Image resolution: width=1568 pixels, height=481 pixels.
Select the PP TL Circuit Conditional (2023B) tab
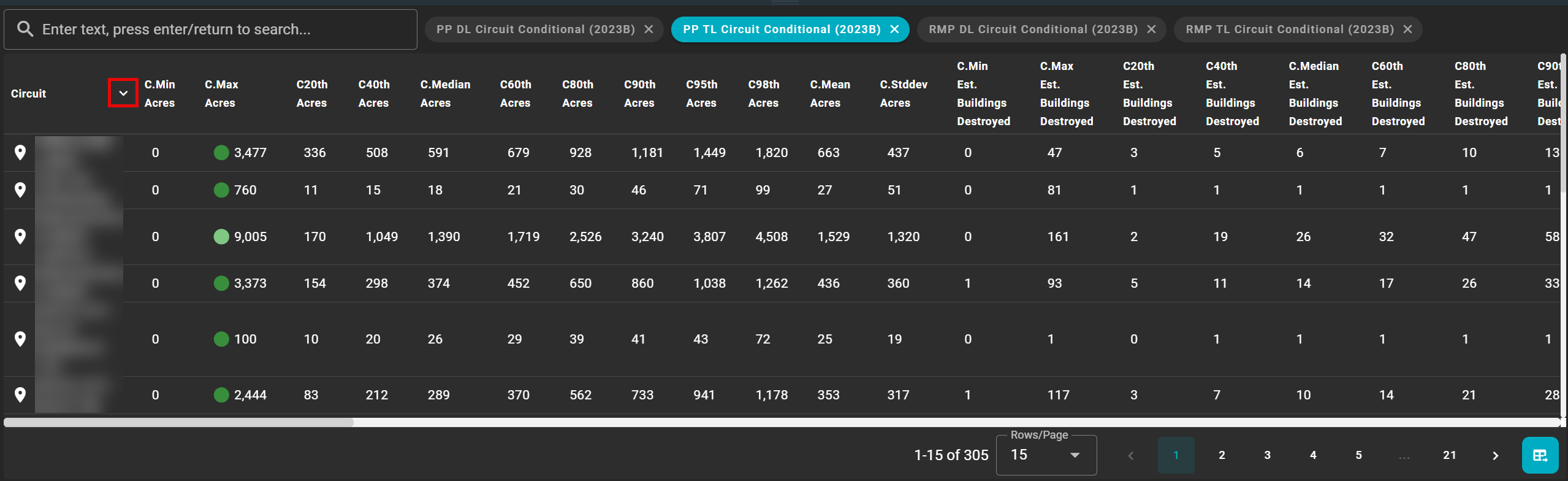click(781, 29)
